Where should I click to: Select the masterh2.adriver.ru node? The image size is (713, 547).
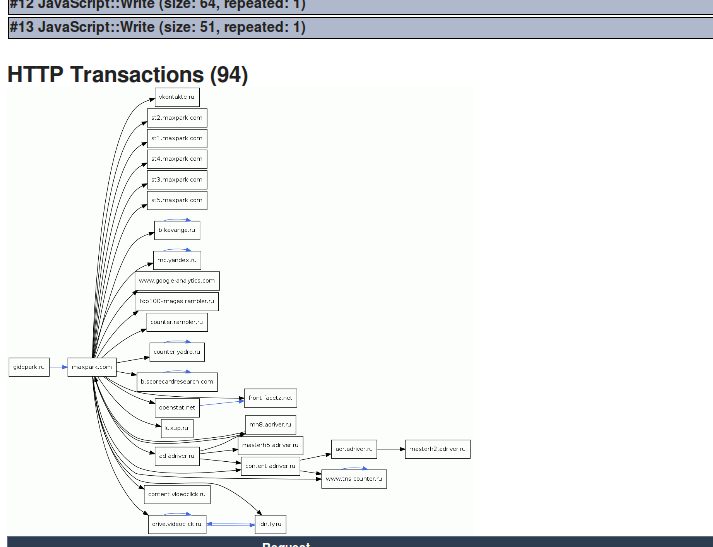pyautogui.click(x=437, y=449)
